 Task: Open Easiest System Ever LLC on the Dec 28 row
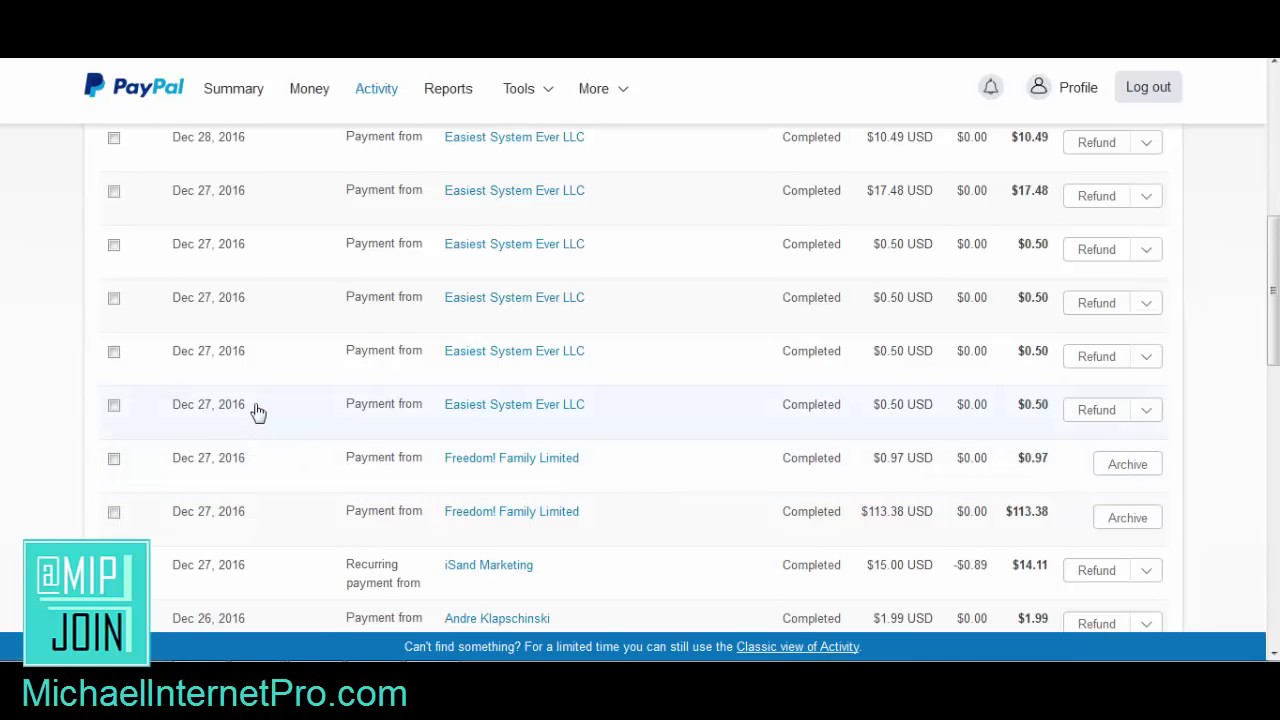coord(514,137)
